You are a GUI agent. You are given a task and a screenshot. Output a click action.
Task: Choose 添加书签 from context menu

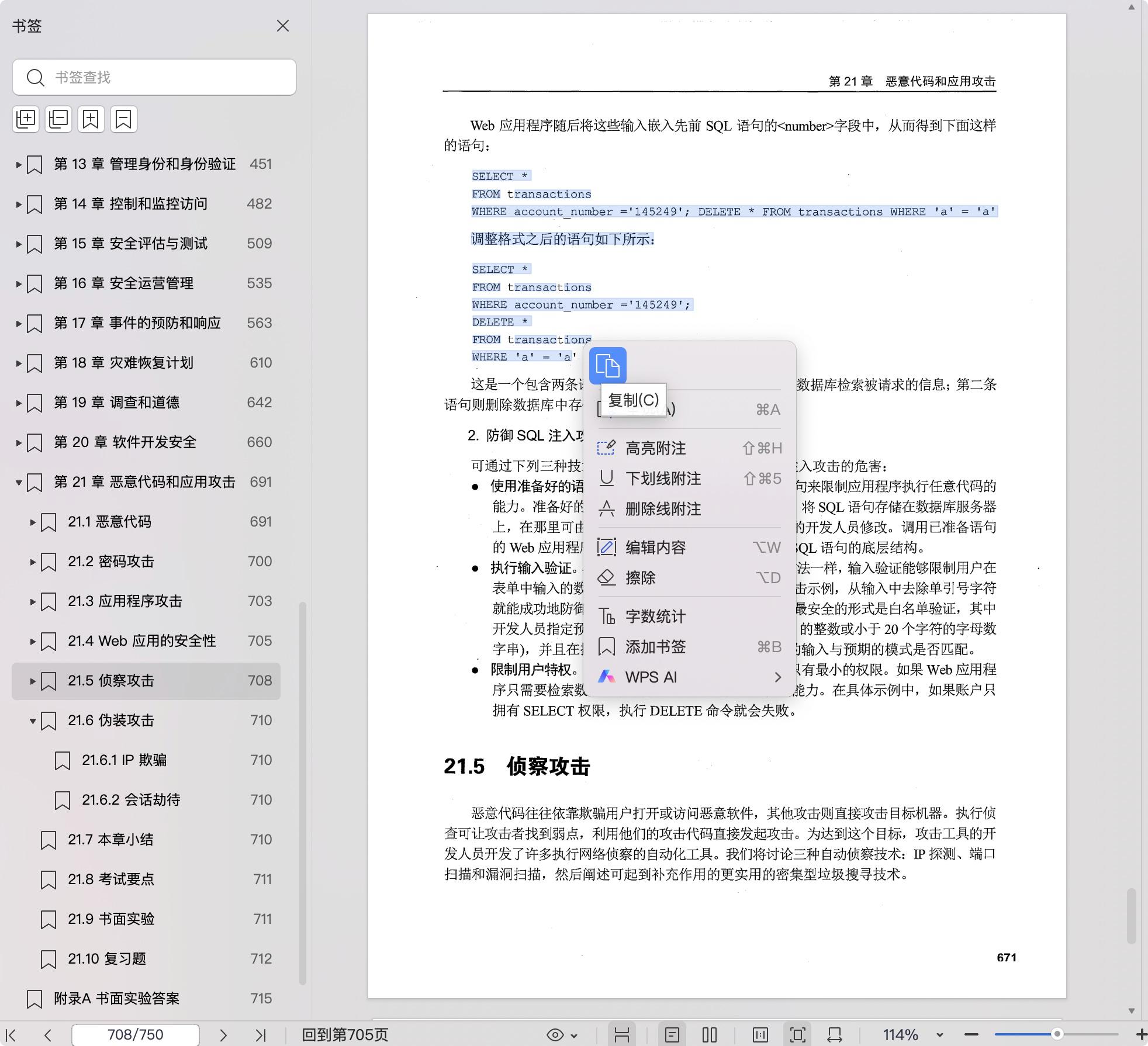coord(689,647)
